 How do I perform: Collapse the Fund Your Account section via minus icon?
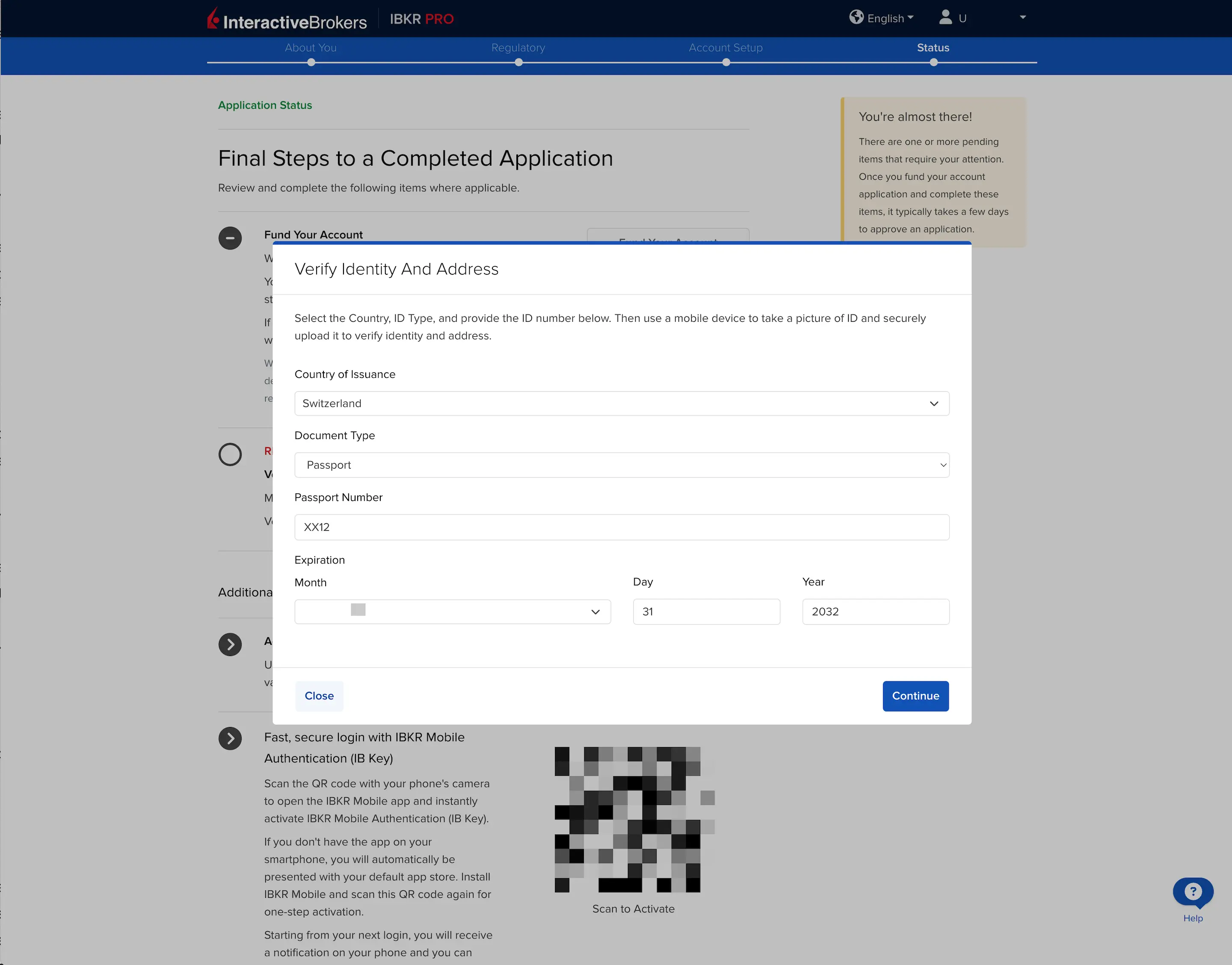[230, 238]
